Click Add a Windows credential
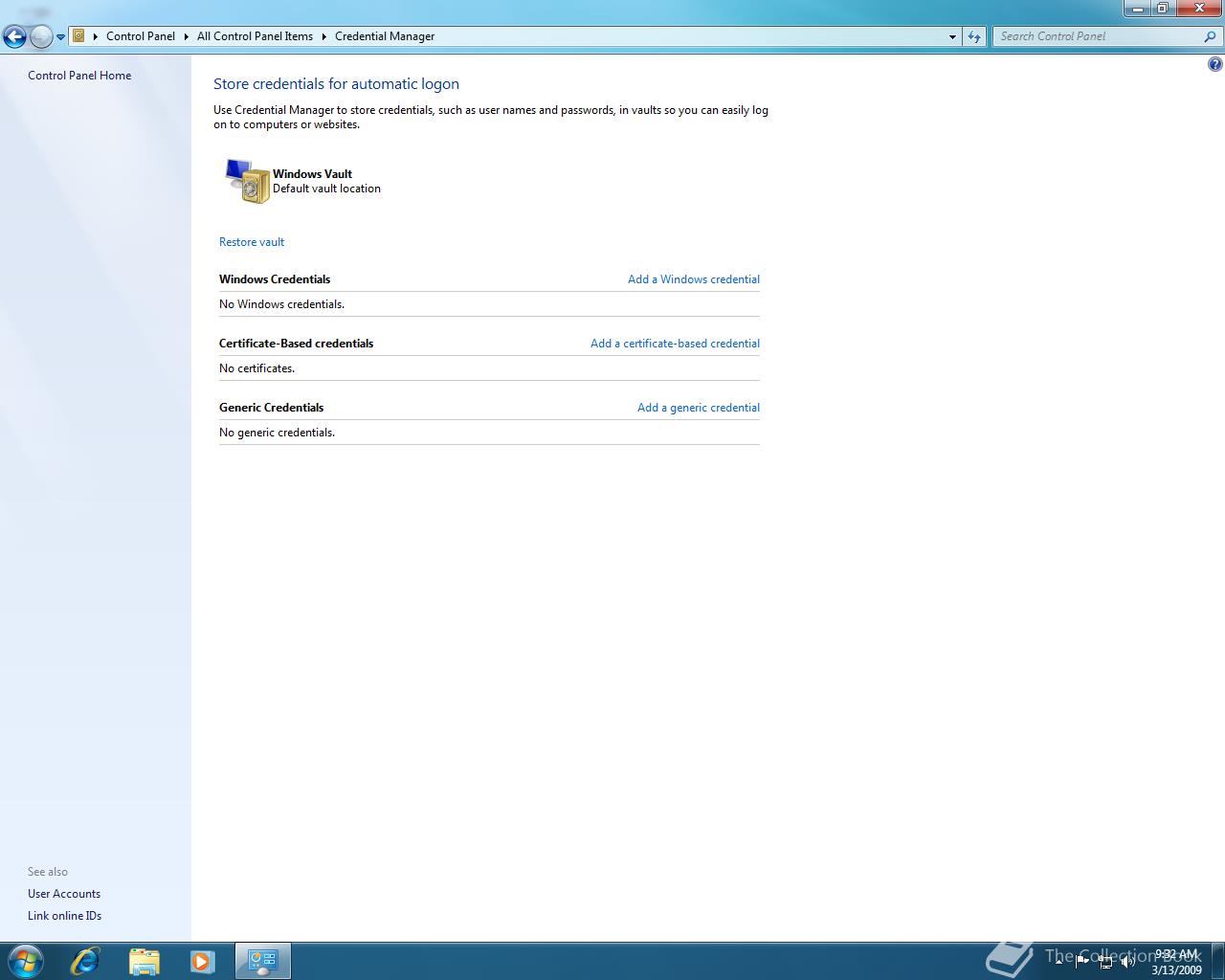Screen dimensions: 1225x980 [x=694, y=279]
